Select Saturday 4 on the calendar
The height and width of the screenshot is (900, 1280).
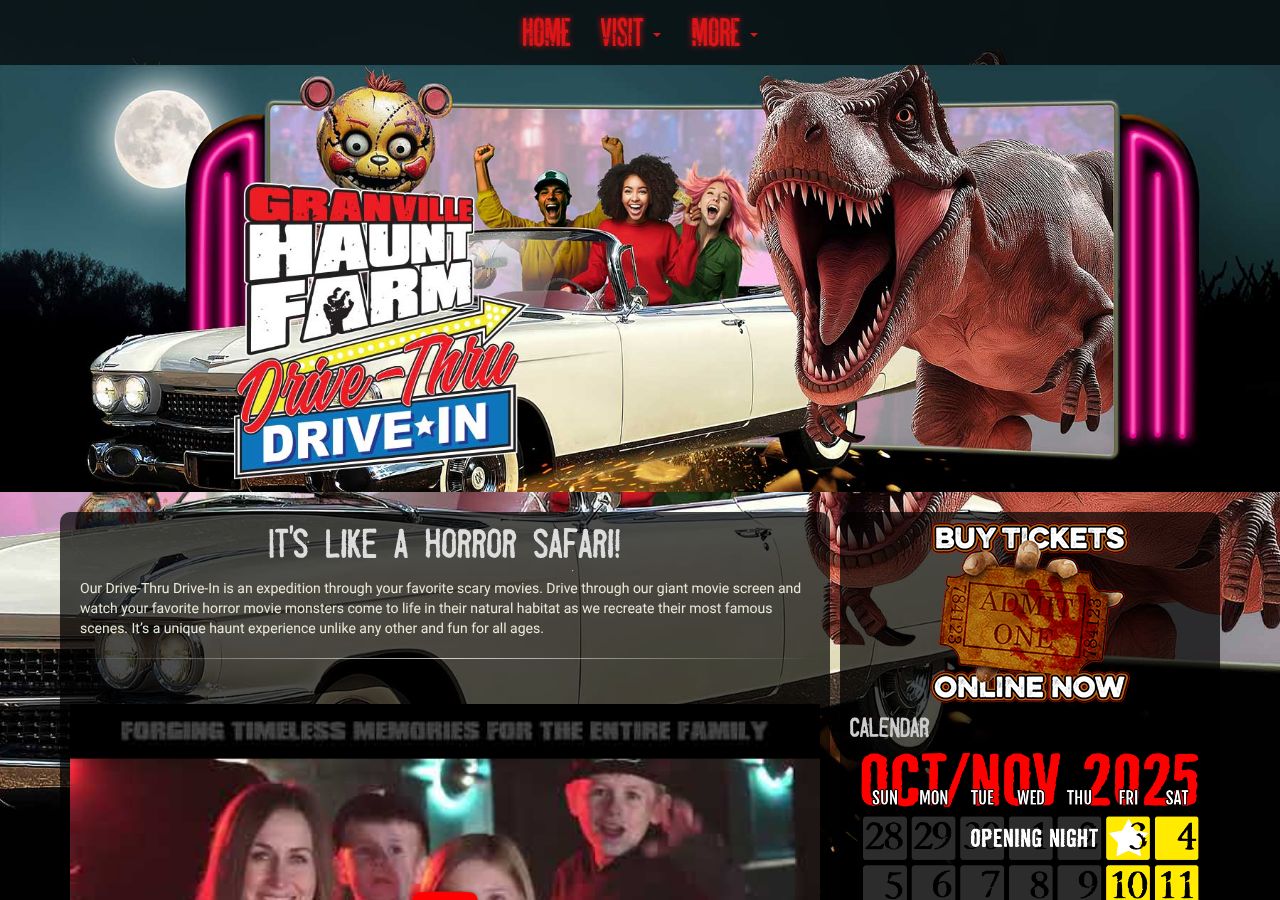point(1177,838)
